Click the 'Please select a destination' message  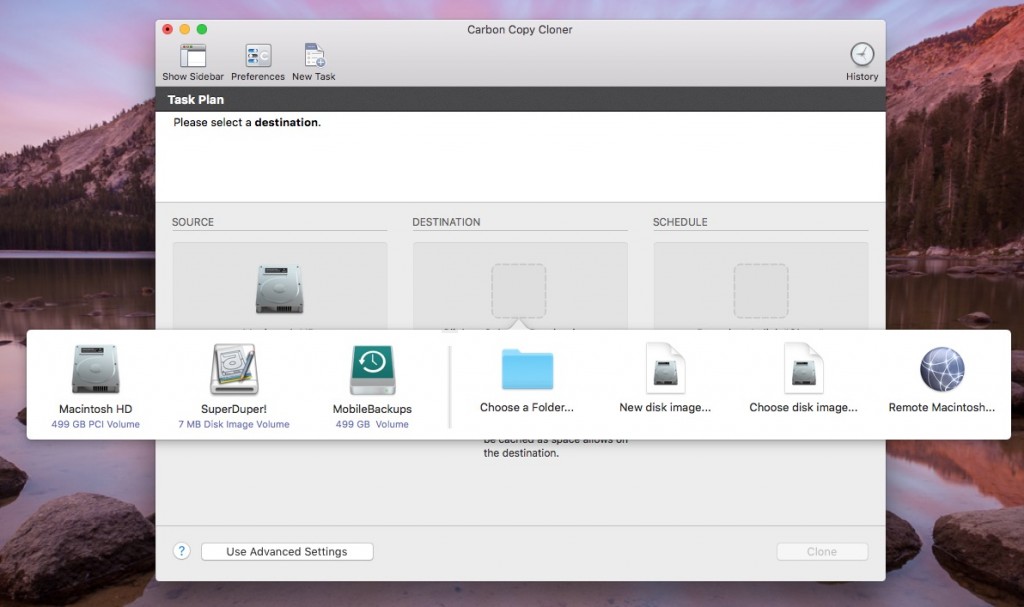click(x=247, y=122)
